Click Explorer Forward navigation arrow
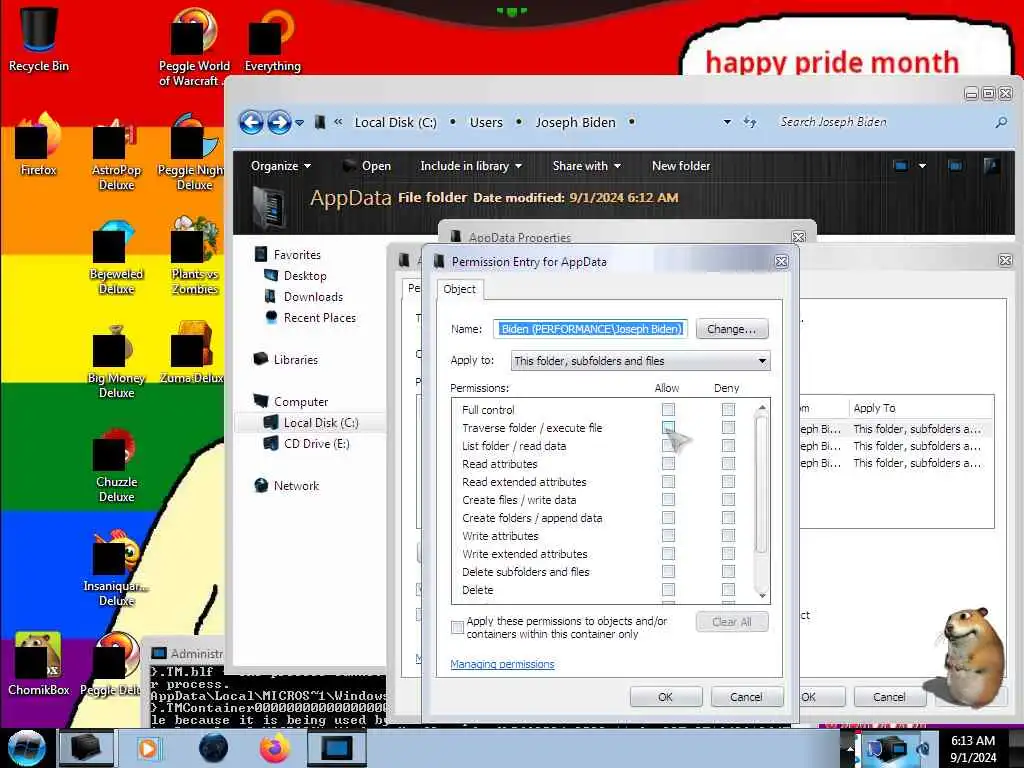Screen dimensions: 1024x768 tap(279, 122)
